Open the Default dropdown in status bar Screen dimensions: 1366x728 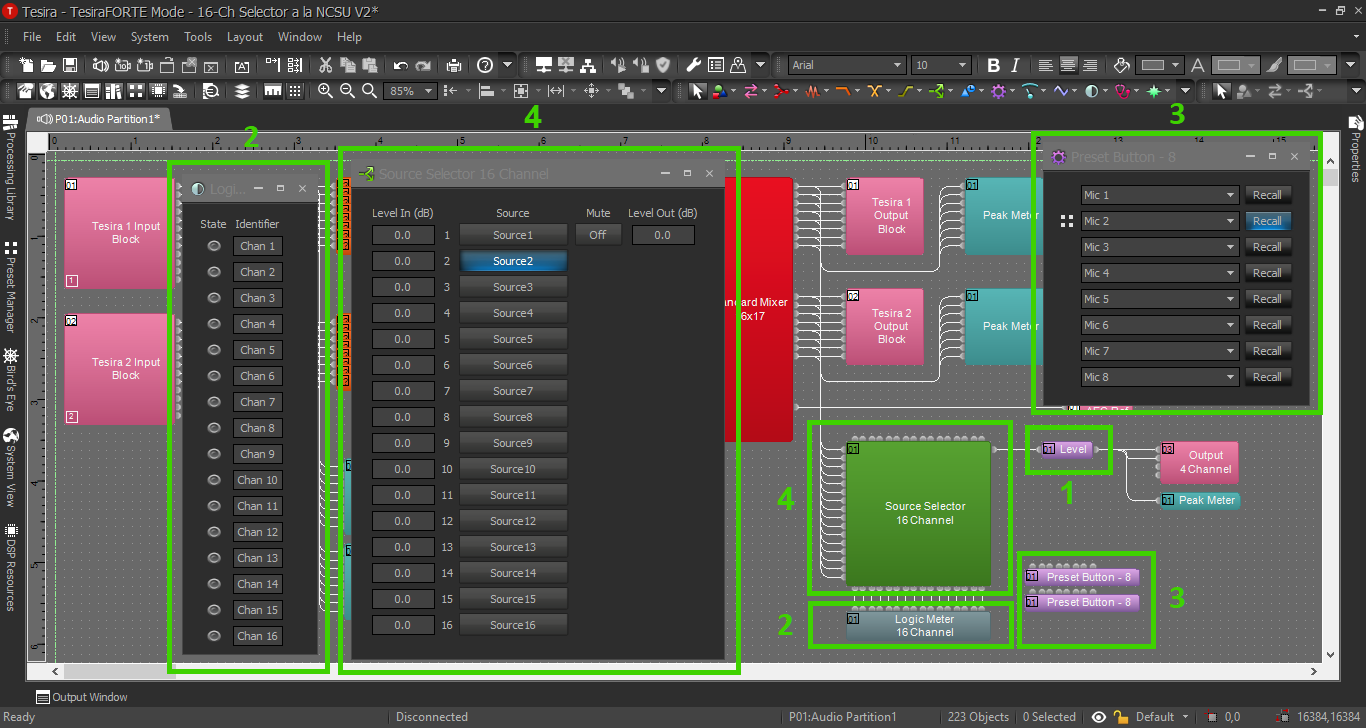1163,717
